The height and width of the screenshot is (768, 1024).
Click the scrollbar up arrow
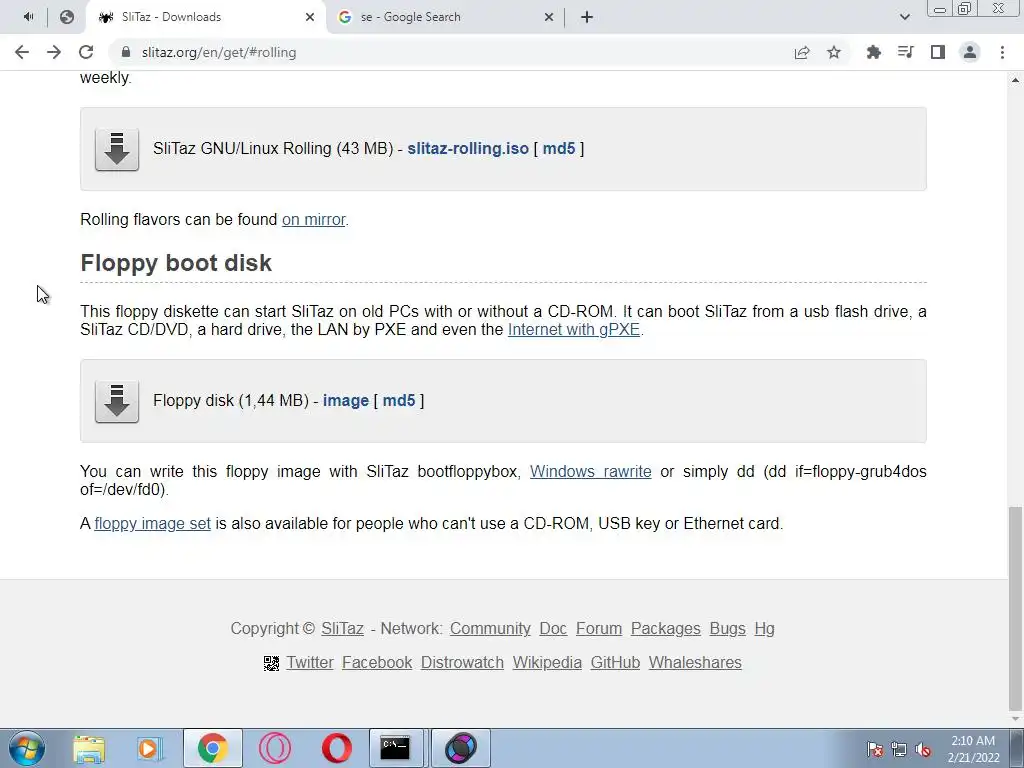[1015, 80]
